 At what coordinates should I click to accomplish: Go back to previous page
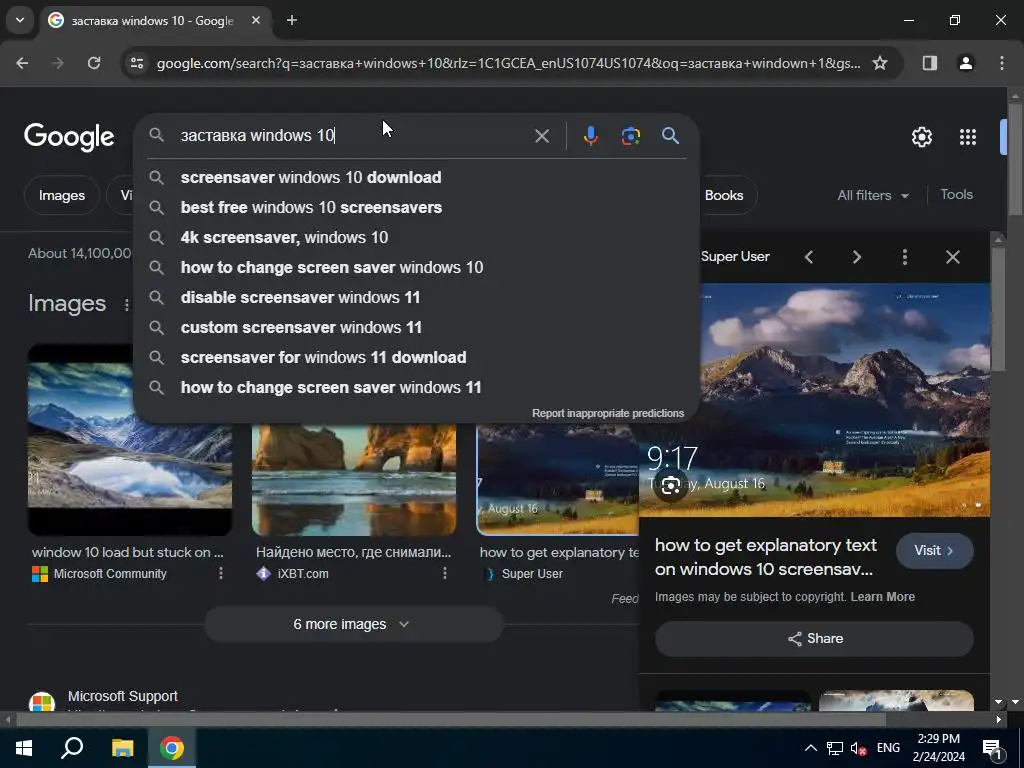pos(22,63)
